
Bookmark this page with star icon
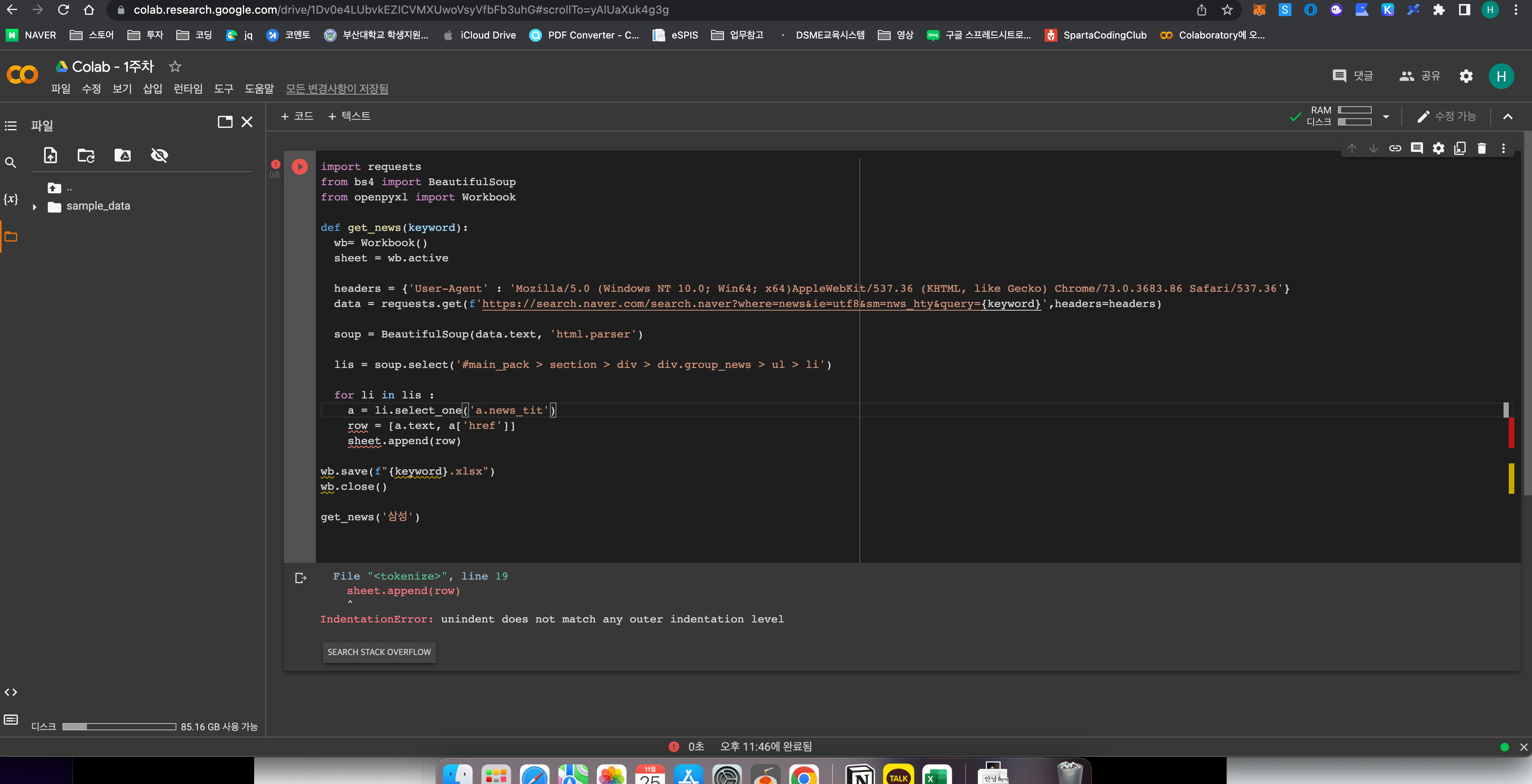[1227, 10]
